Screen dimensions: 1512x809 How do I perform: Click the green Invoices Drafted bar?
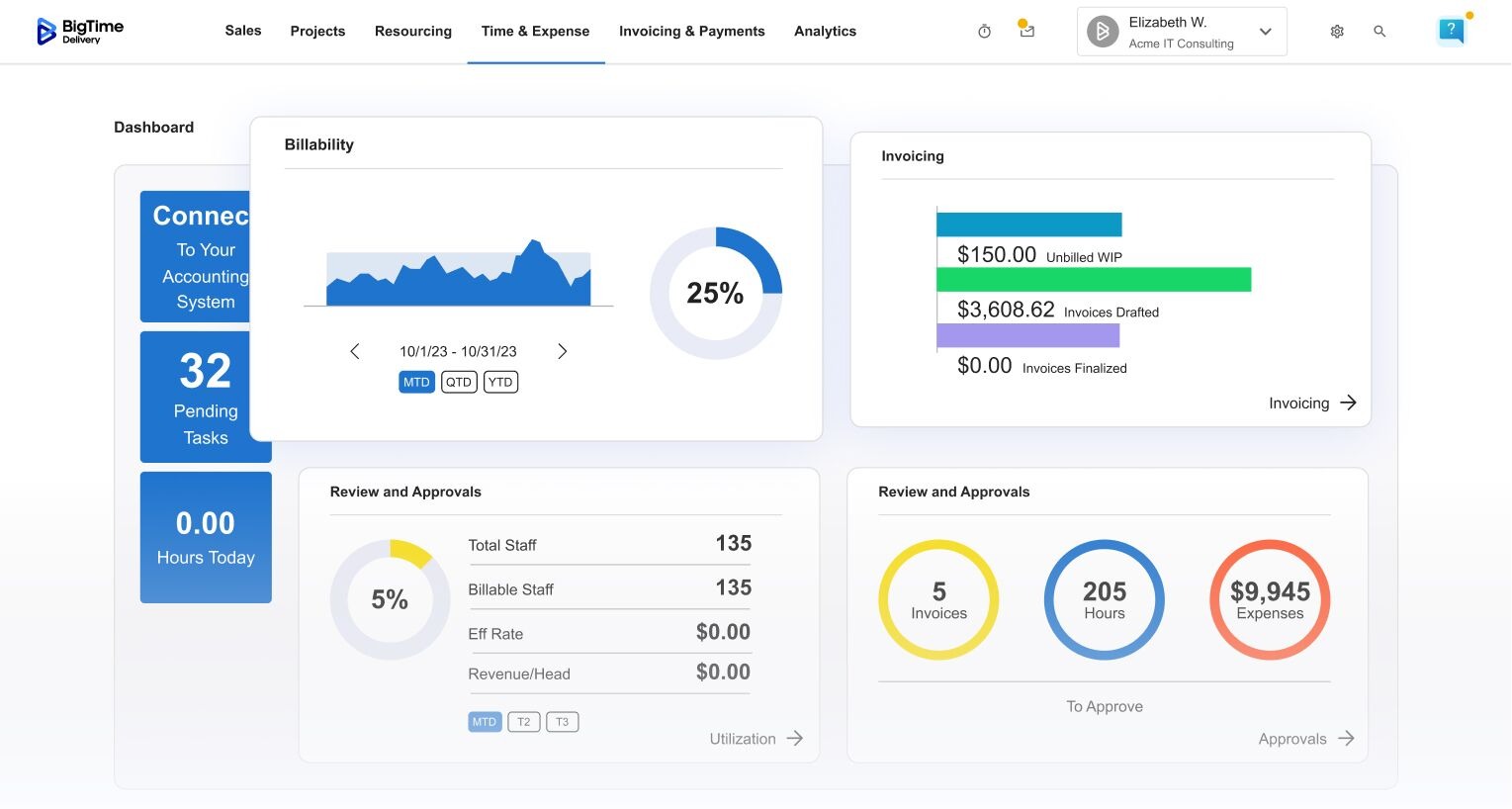coord(1093,280)
